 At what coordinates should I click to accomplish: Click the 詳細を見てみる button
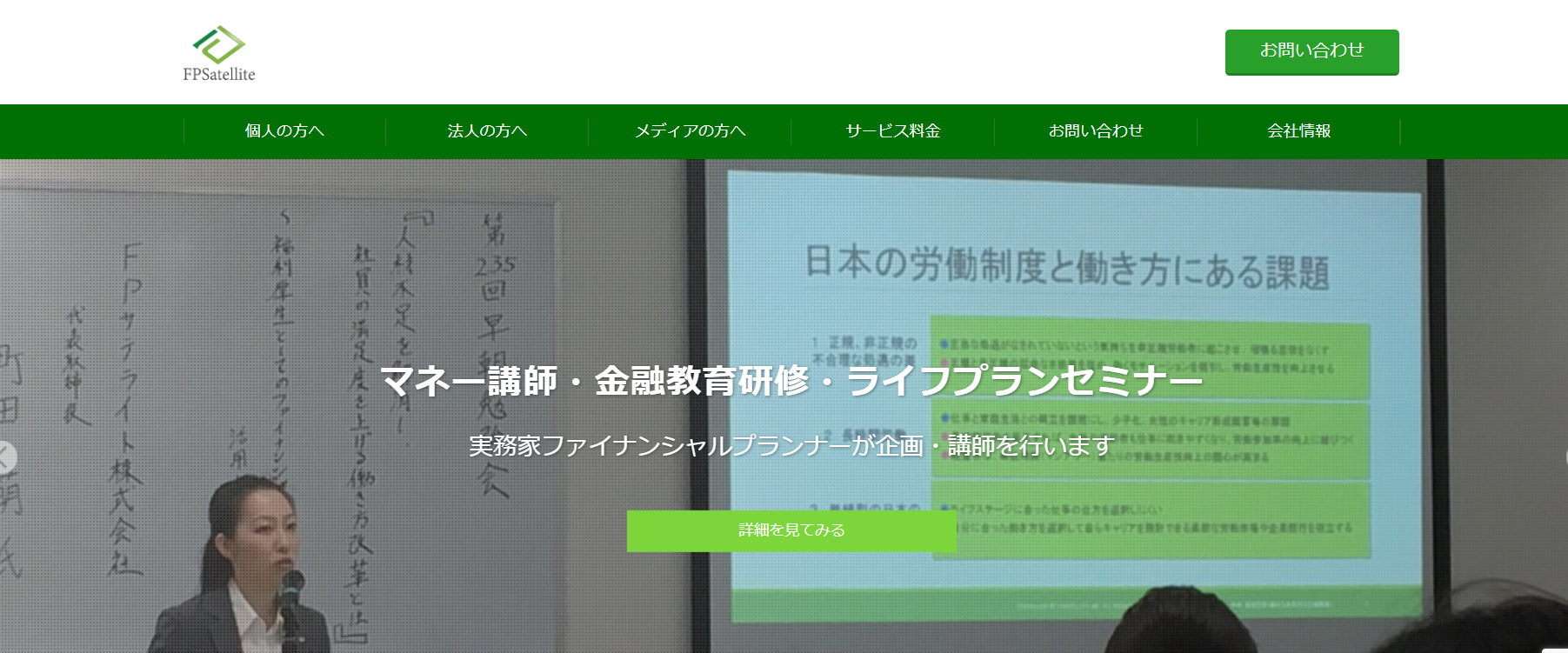point(791,530)
